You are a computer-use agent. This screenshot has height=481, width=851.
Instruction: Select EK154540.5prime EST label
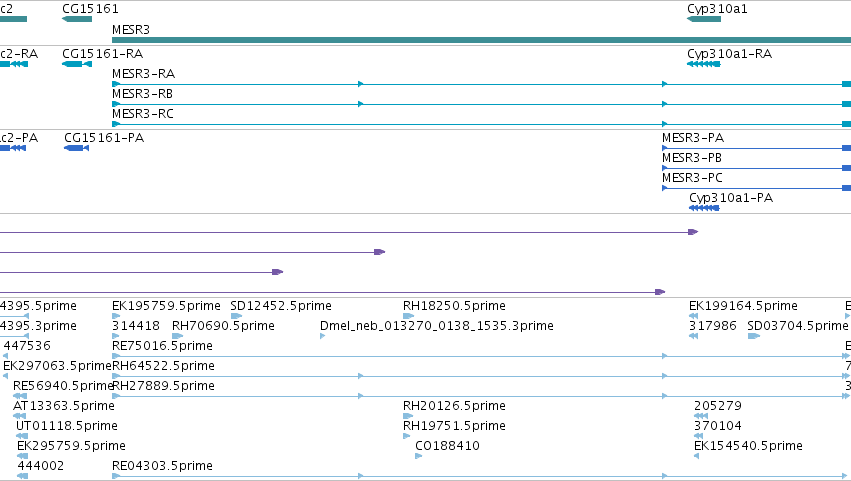click(748, 447)
